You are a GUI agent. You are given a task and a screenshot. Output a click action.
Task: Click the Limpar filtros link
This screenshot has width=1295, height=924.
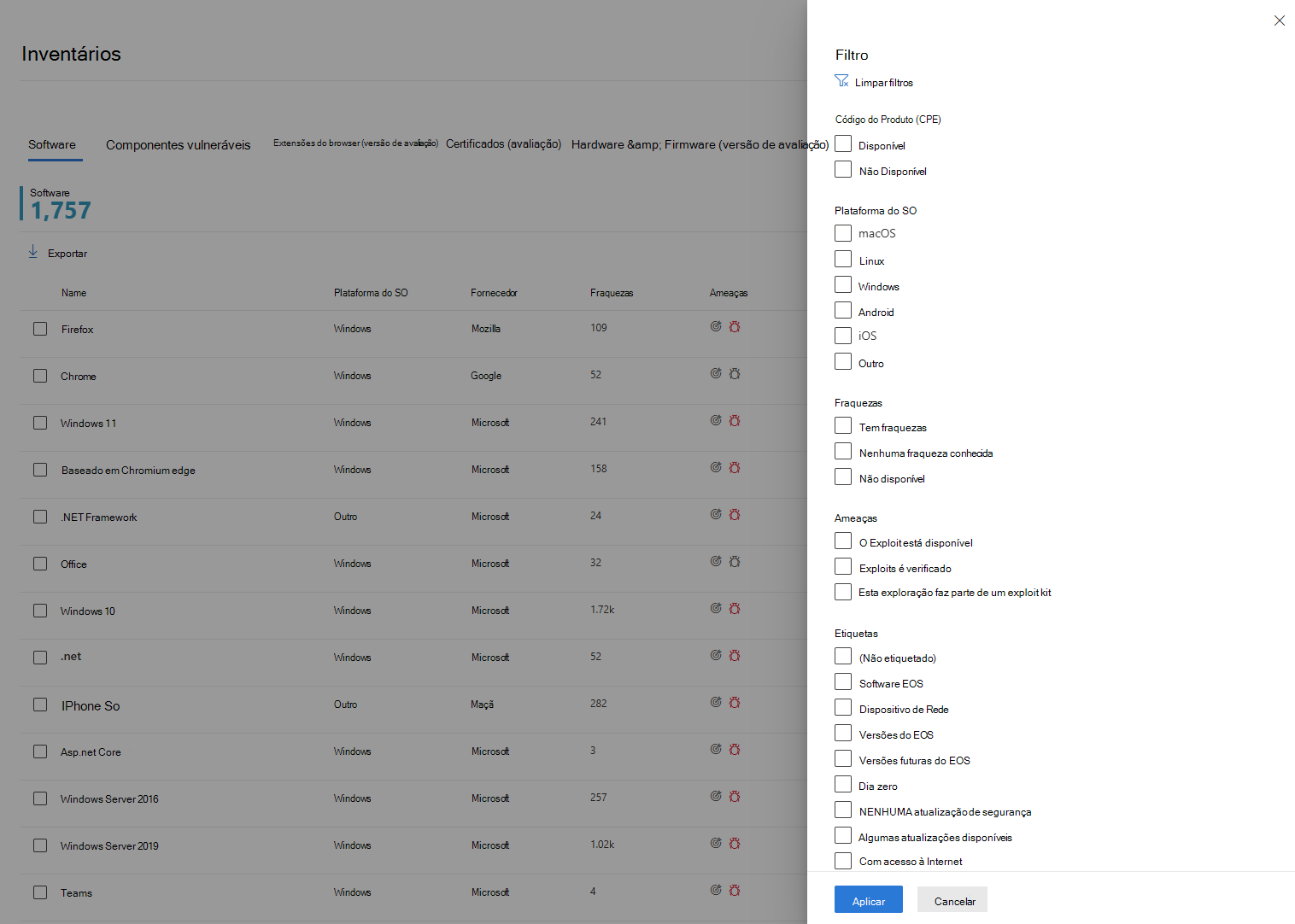click(884, 83)
